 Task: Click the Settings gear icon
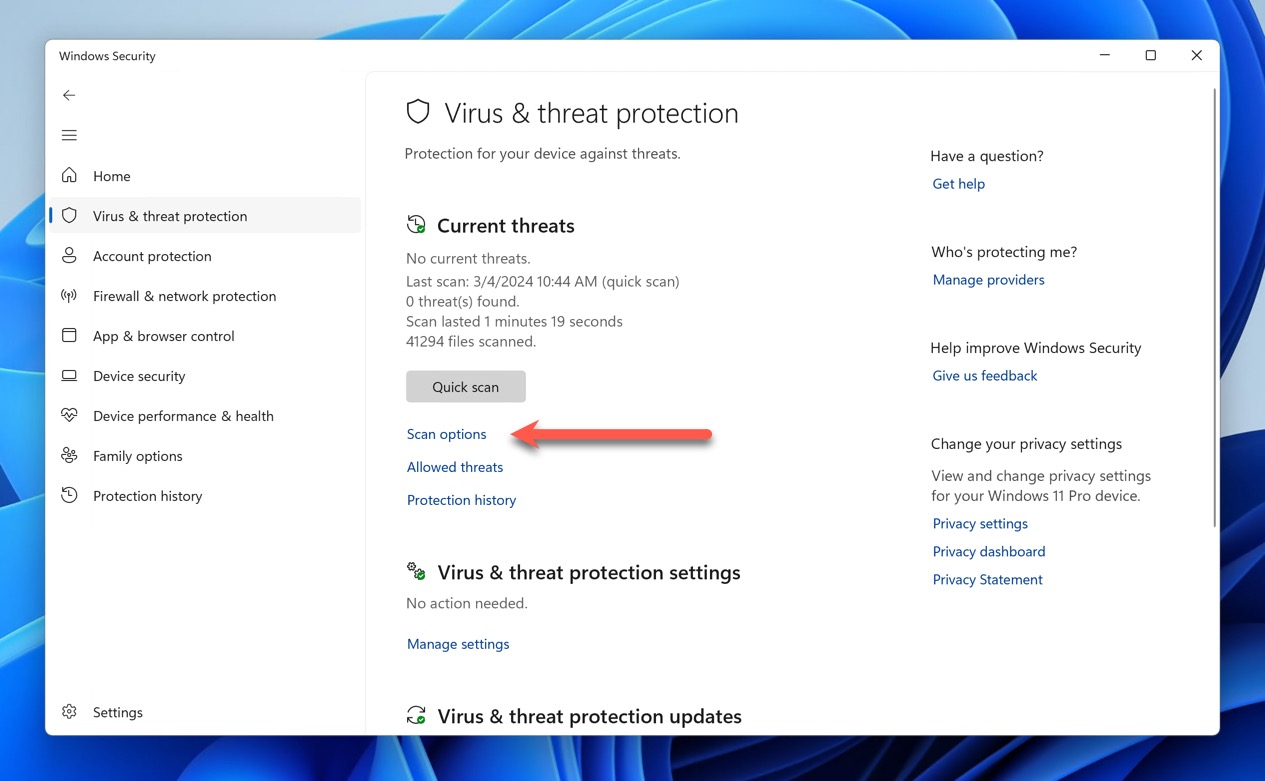(x=69, y=712)
